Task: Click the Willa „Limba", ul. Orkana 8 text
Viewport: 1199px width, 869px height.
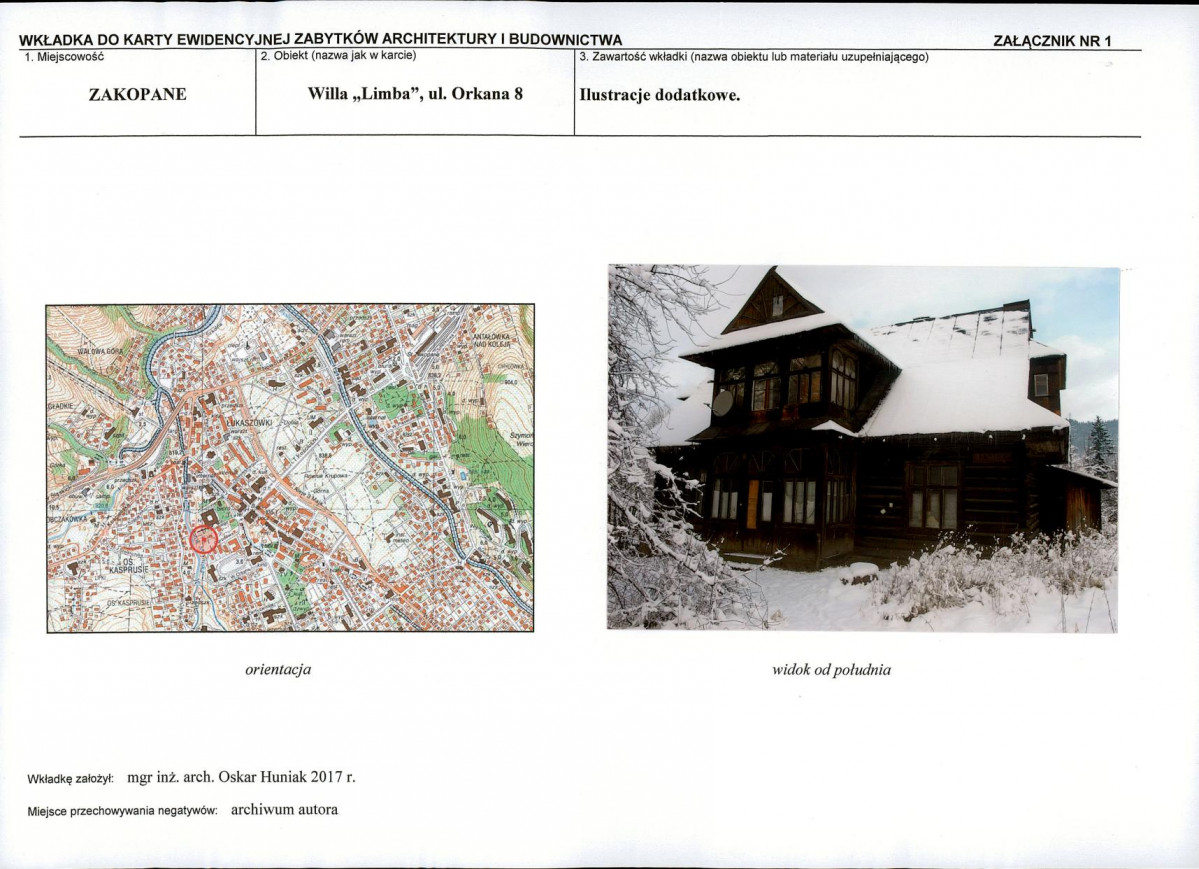Action: tap(416, 96)
